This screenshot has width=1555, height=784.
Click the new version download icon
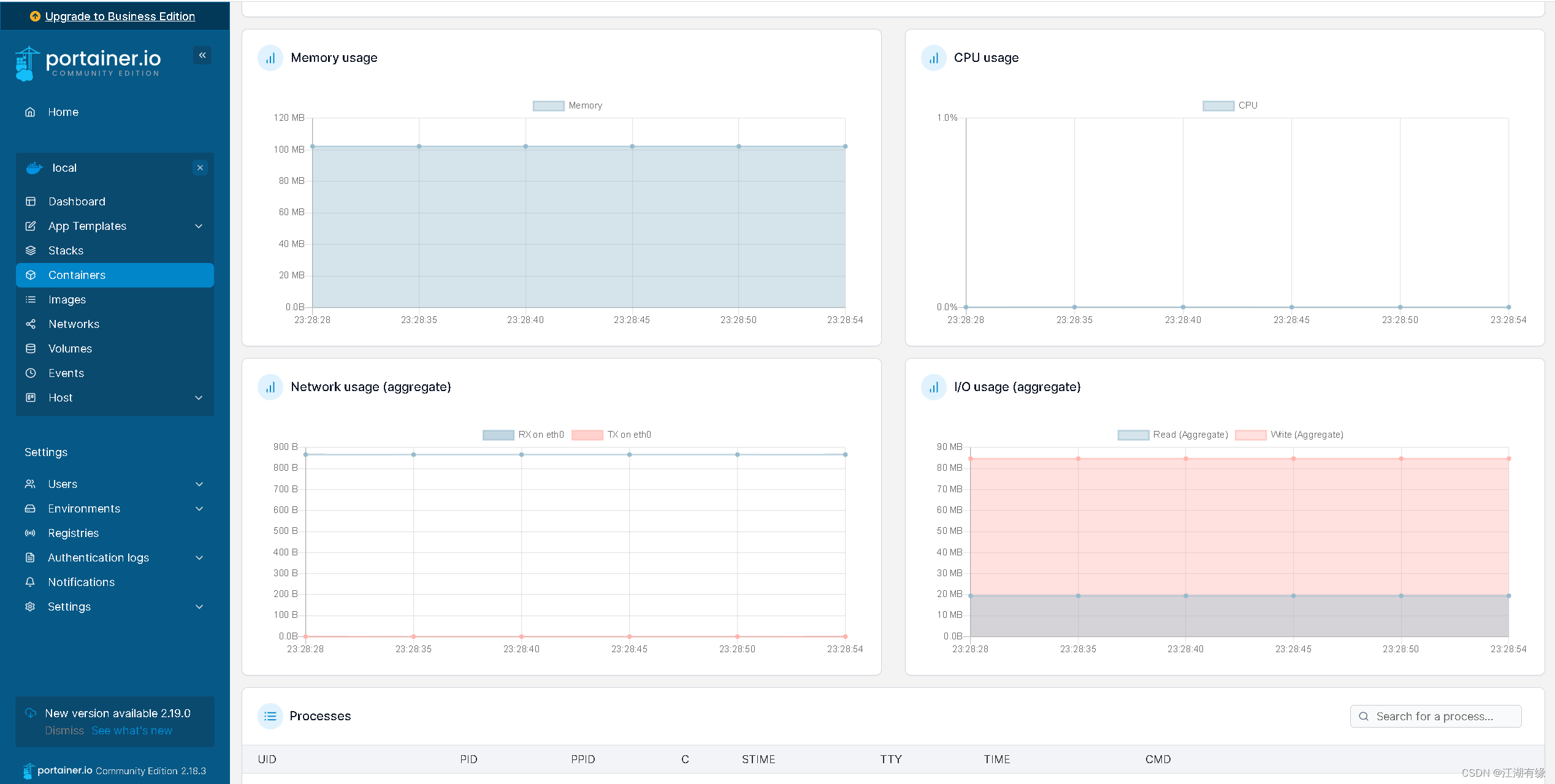(x=31, y=714)
